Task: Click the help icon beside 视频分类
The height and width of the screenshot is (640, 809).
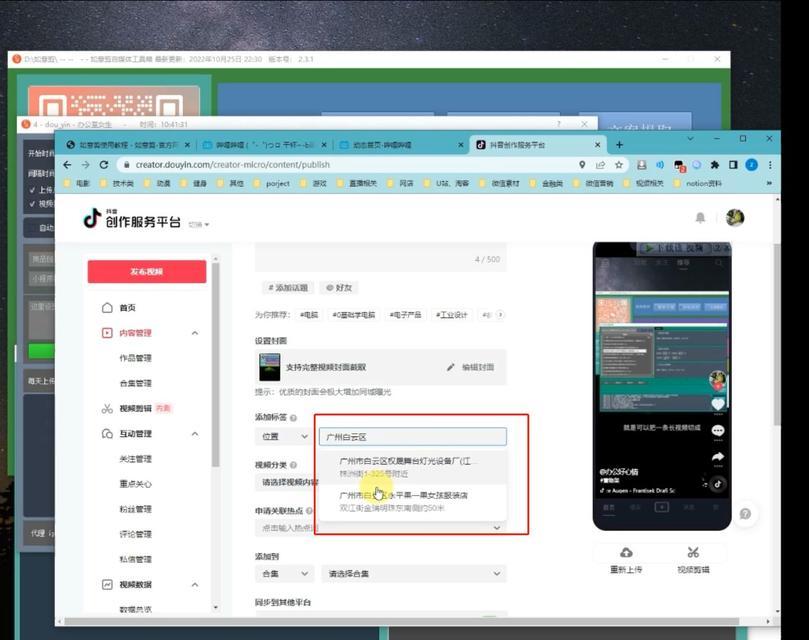Action: (293, 465)
